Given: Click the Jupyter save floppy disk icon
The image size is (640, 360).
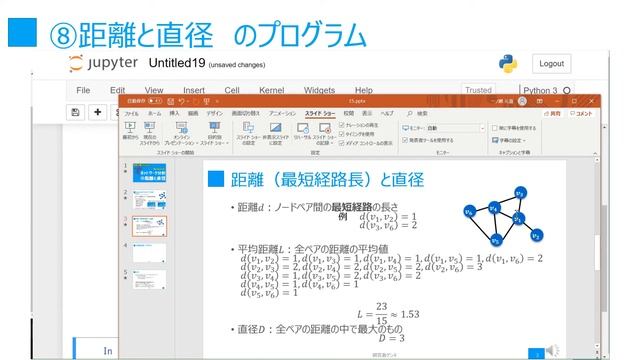Looking at the screenshot, I should coord(76,112).
